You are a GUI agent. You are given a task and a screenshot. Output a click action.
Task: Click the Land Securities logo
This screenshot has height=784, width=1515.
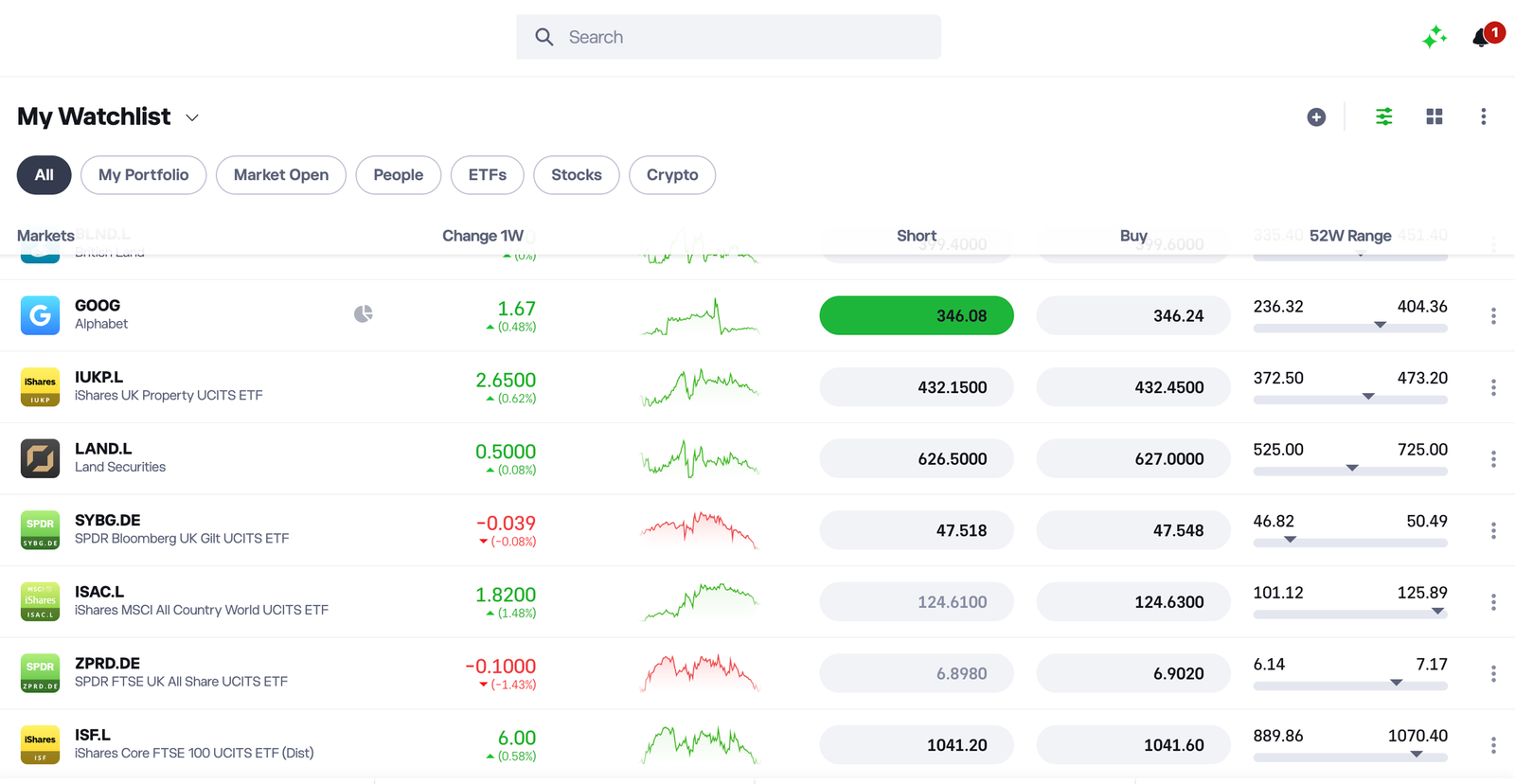(40, 458)
